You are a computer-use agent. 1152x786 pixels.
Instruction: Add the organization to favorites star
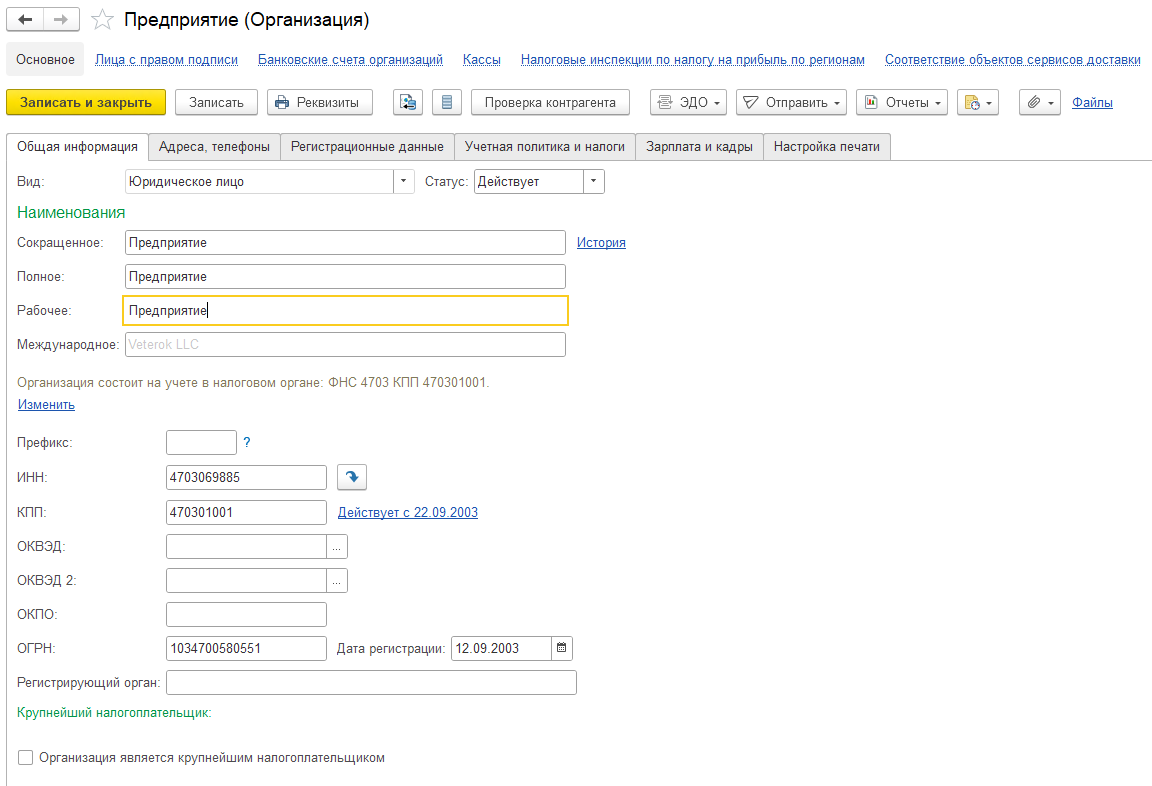click(x=102, y=20)
